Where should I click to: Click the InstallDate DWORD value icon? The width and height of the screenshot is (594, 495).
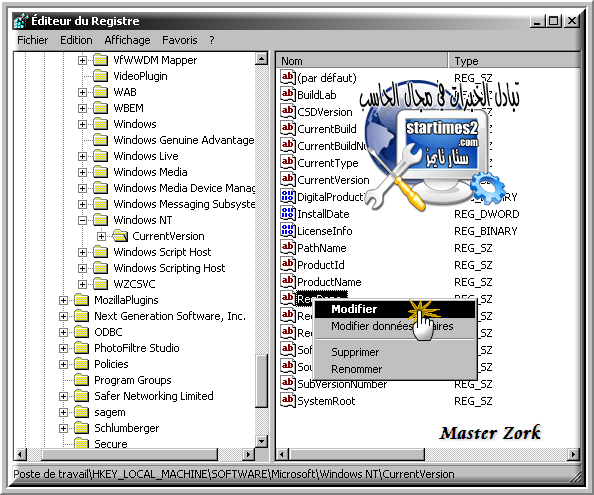(x=288, y=214)
